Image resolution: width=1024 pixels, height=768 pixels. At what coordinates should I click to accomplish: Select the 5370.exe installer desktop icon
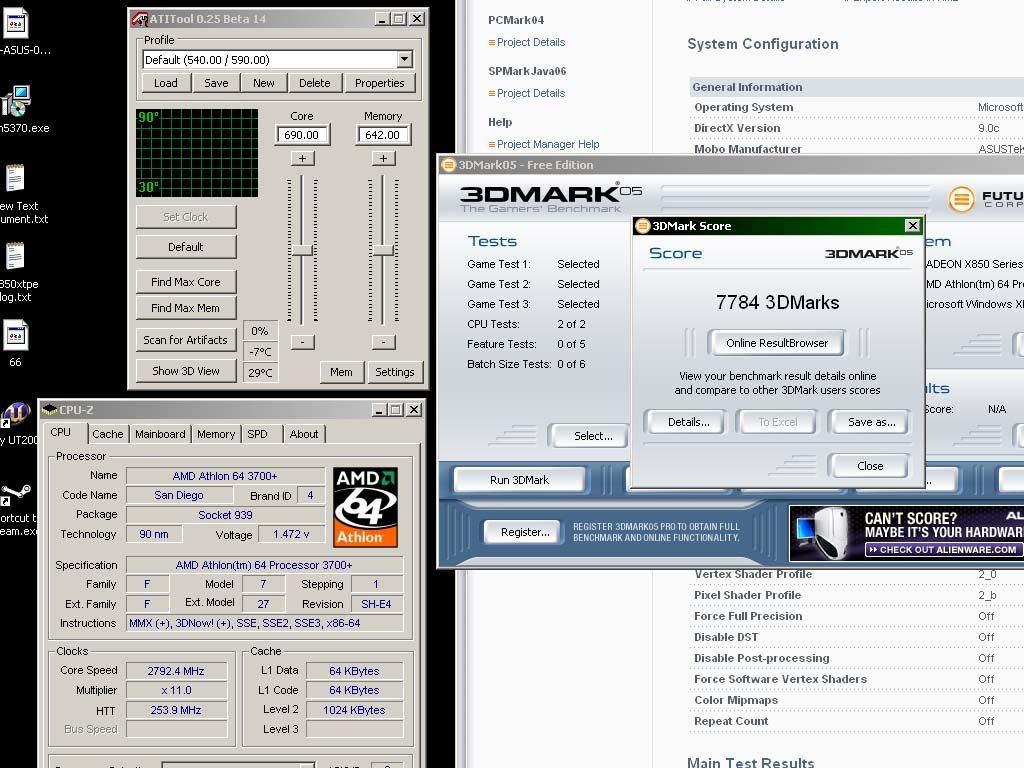[16, 102]
